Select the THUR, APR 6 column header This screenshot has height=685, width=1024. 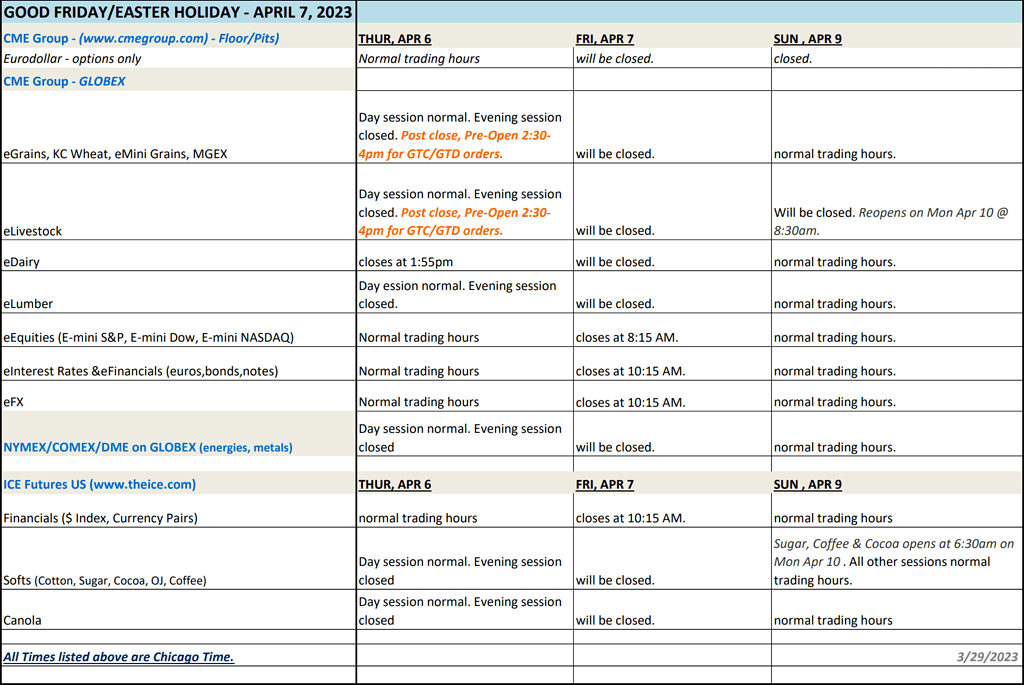point(394,38)
